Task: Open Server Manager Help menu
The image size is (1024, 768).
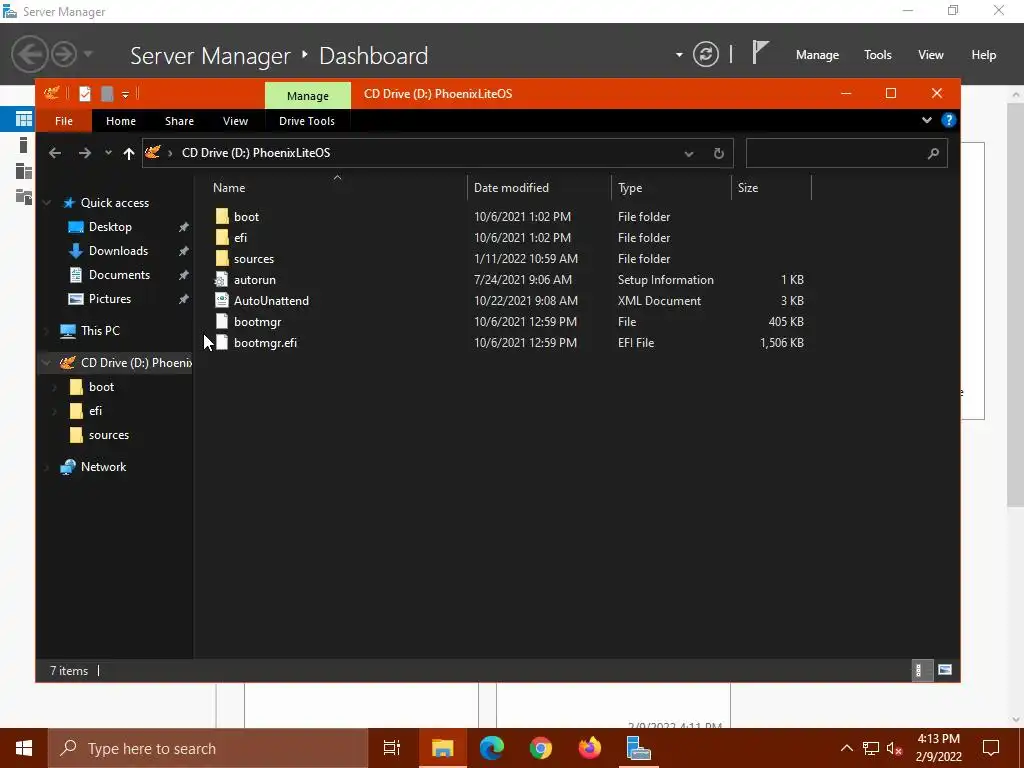Action: 983,55
